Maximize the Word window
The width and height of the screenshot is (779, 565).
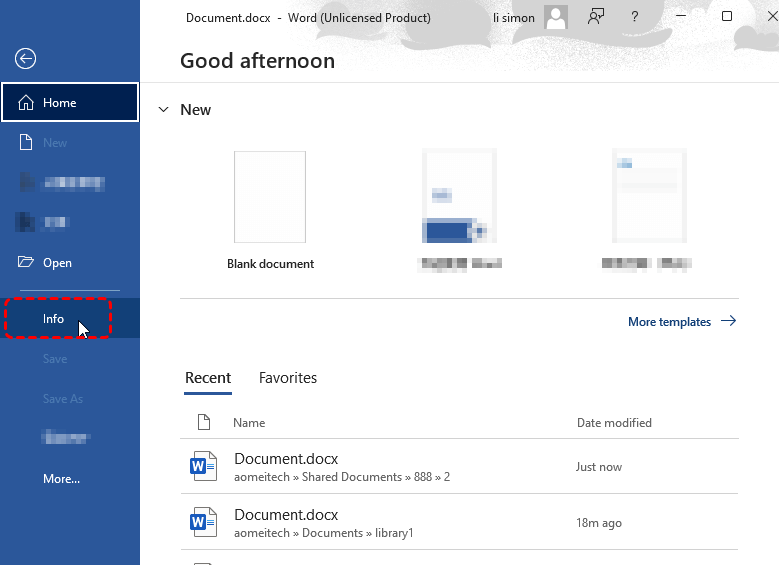727,16
